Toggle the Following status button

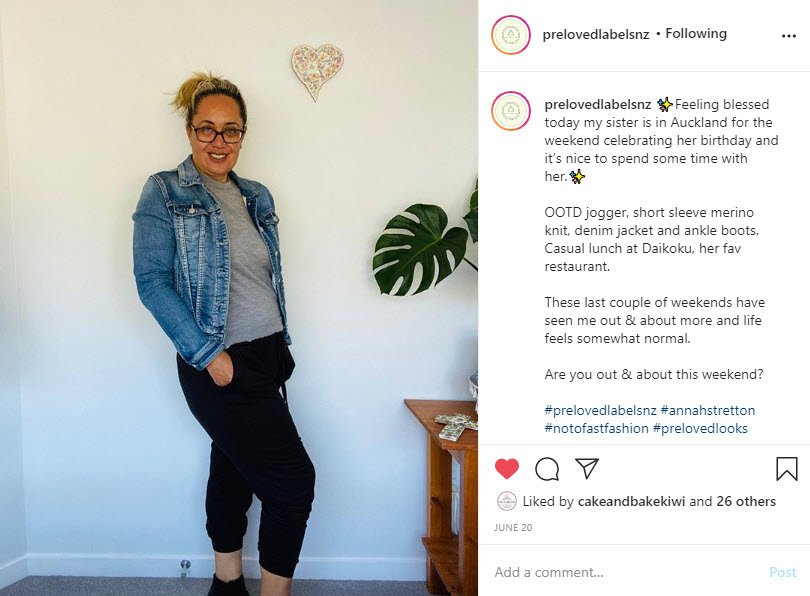[696, 34]
